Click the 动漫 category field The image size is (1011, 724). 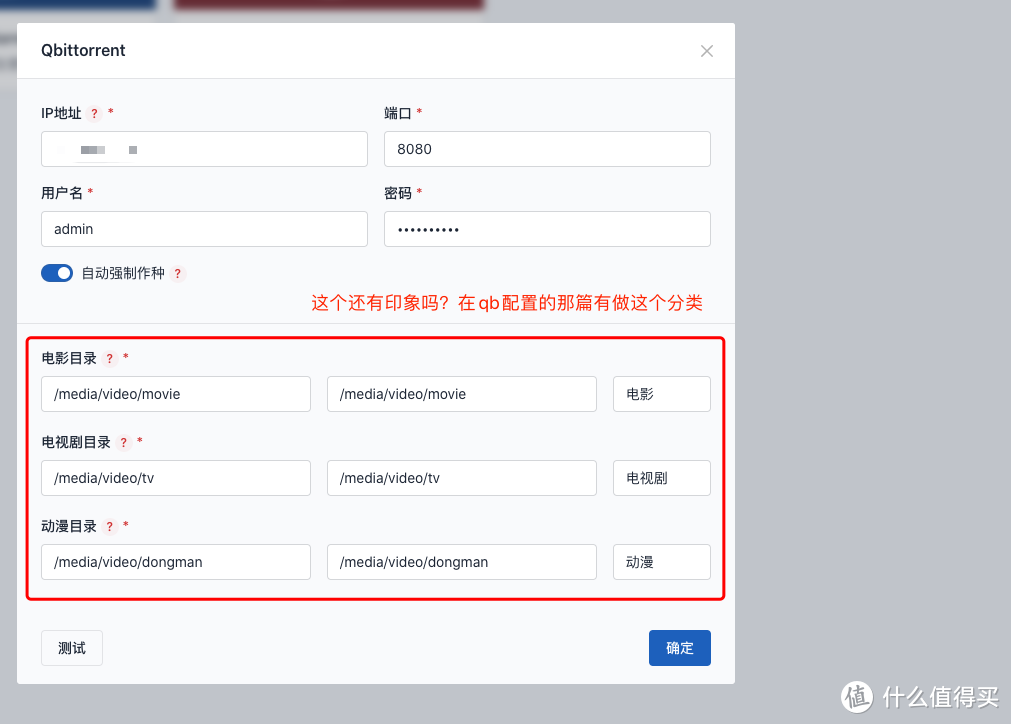tap(661, 562)
